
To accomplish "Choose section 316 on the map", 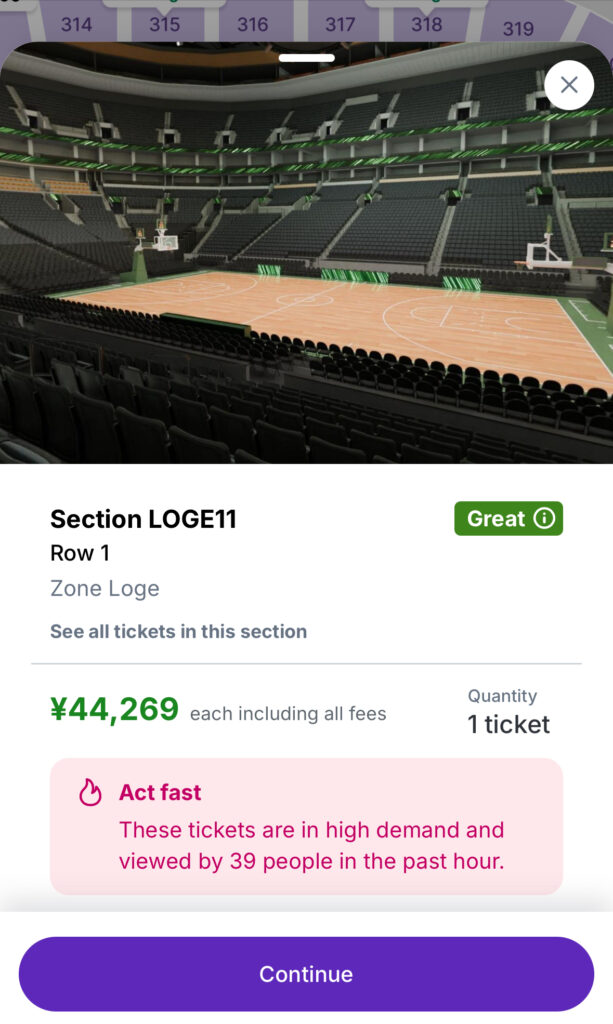I will (252, 24).
